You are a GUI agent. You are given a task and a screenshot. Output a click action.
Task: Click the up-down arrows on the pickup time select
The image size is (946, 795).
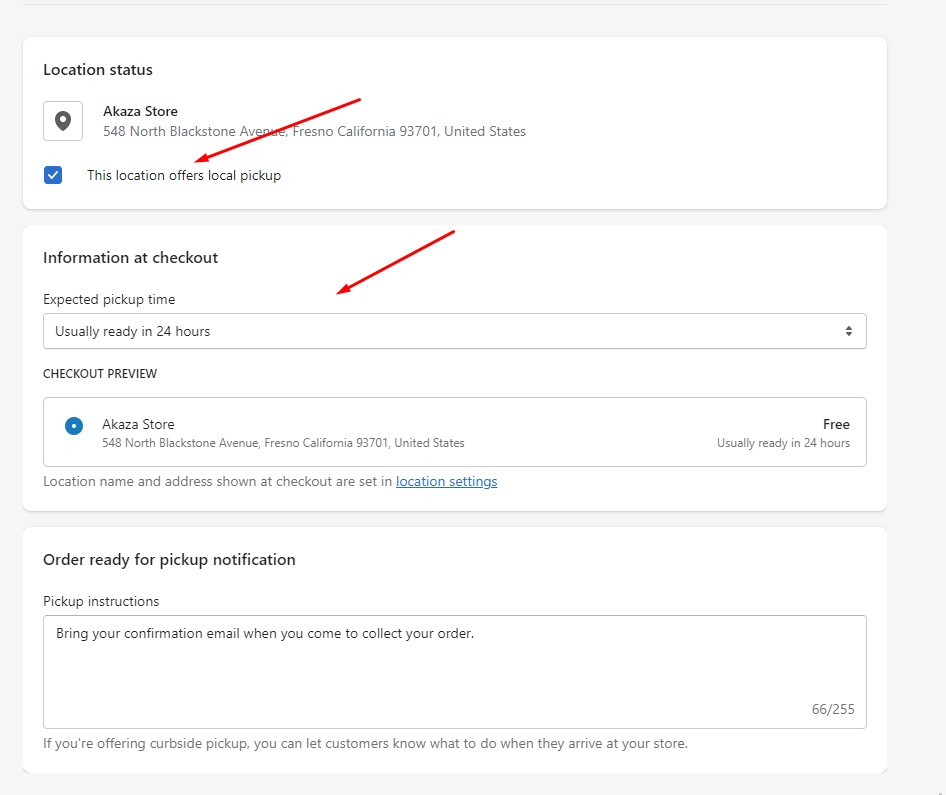point(848,331)
